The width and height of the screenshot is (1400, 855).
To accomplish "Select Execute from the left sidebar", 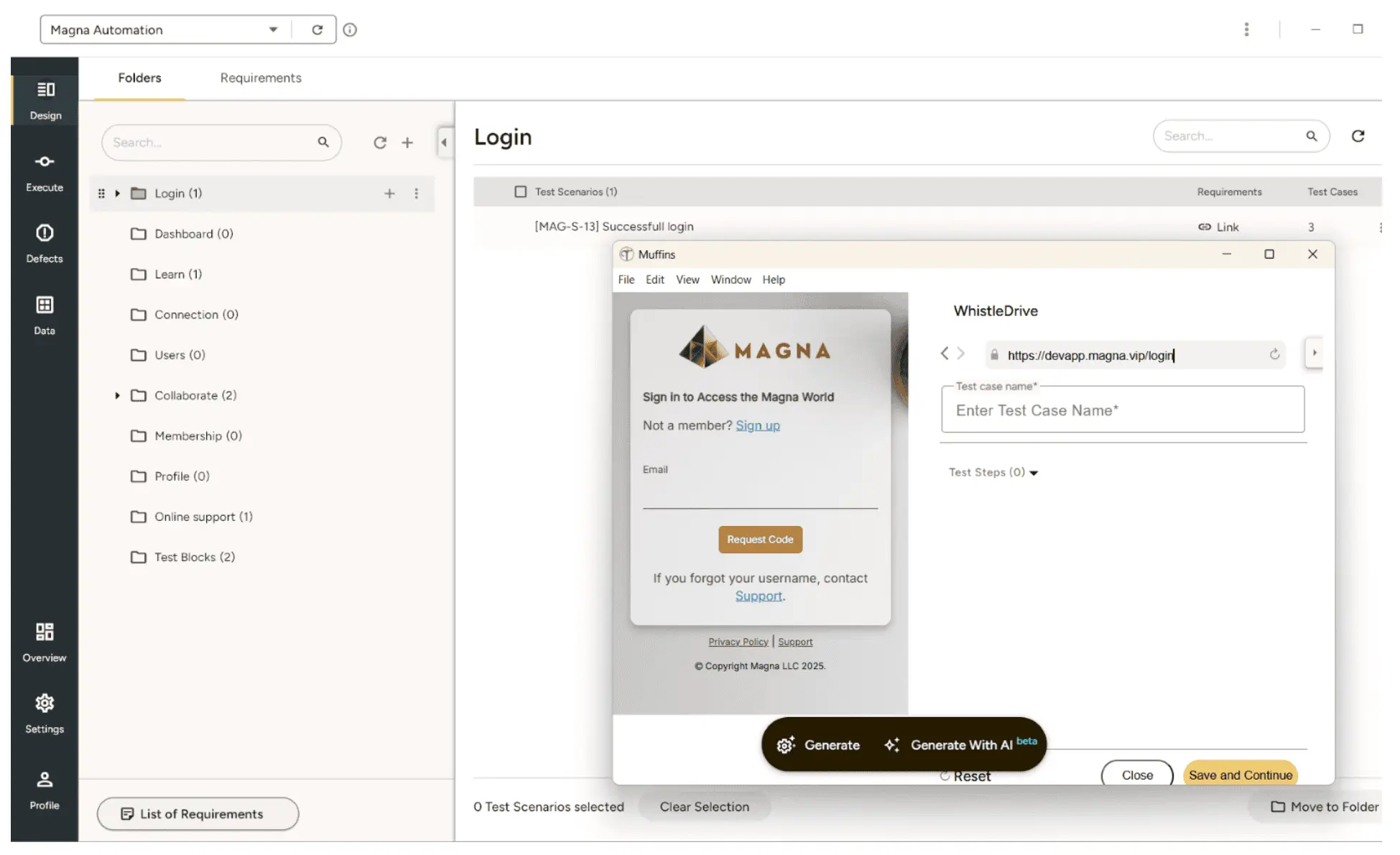I will [45, 171].
